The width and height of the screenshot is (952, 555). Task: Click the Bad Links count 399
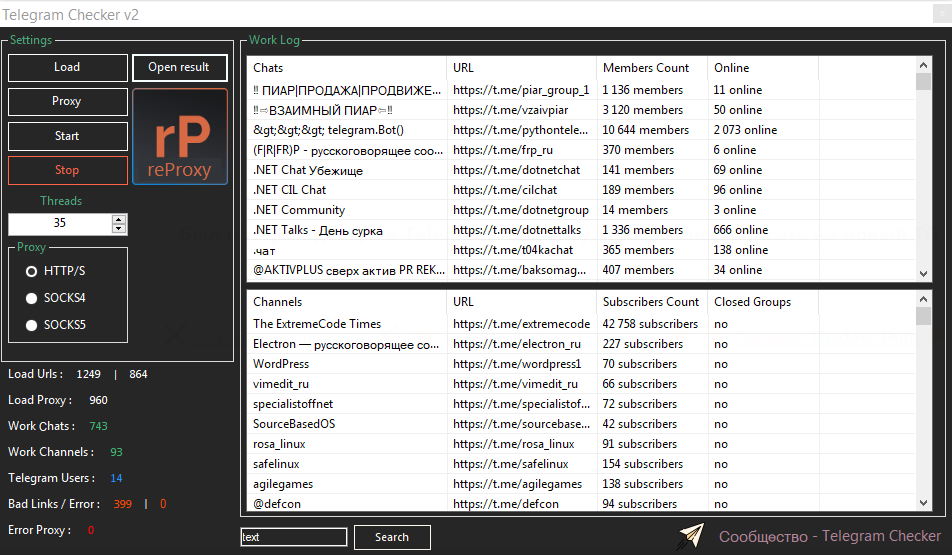tap(123, 504)
